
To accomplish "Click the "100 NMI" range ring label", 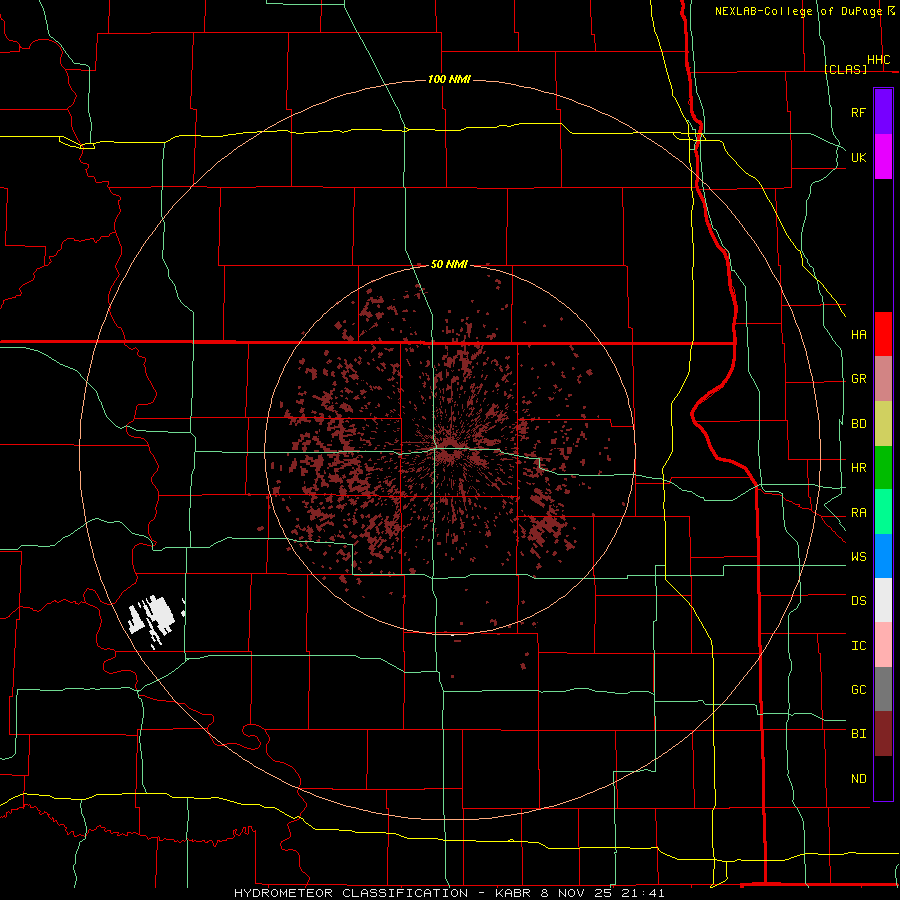I will pyautogui.click(x=449, y=79).
